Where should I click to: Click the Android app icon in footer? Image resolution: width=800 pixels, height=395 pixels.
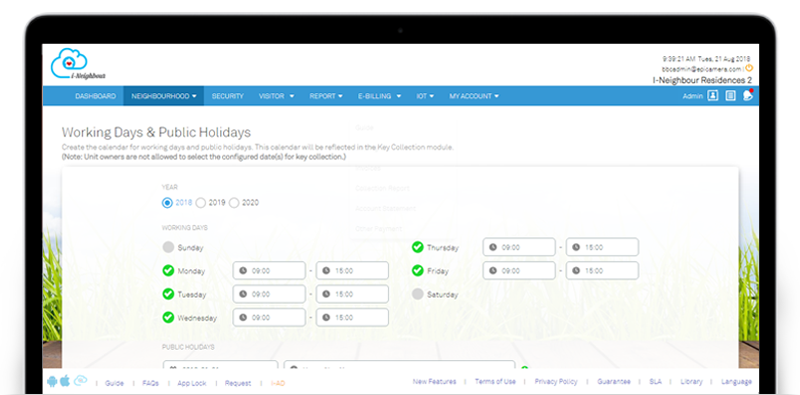(x=52, y=381)
